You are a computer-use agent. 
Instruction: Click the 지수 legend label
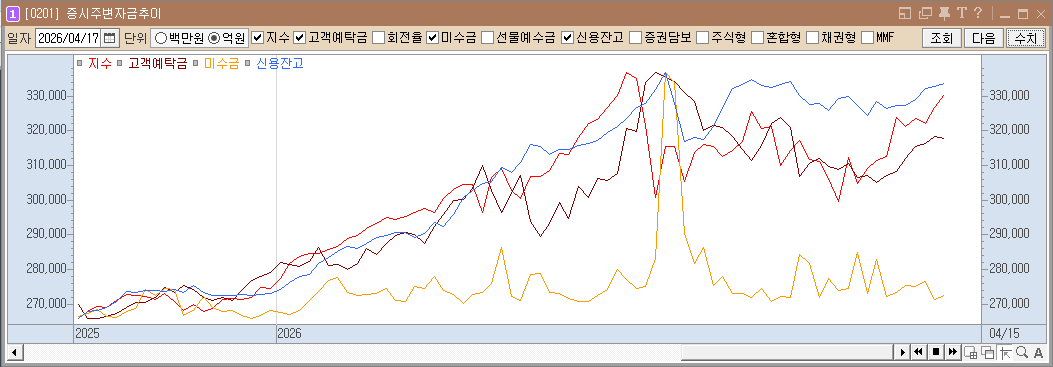pyautogui.click(x=100, y=64)
